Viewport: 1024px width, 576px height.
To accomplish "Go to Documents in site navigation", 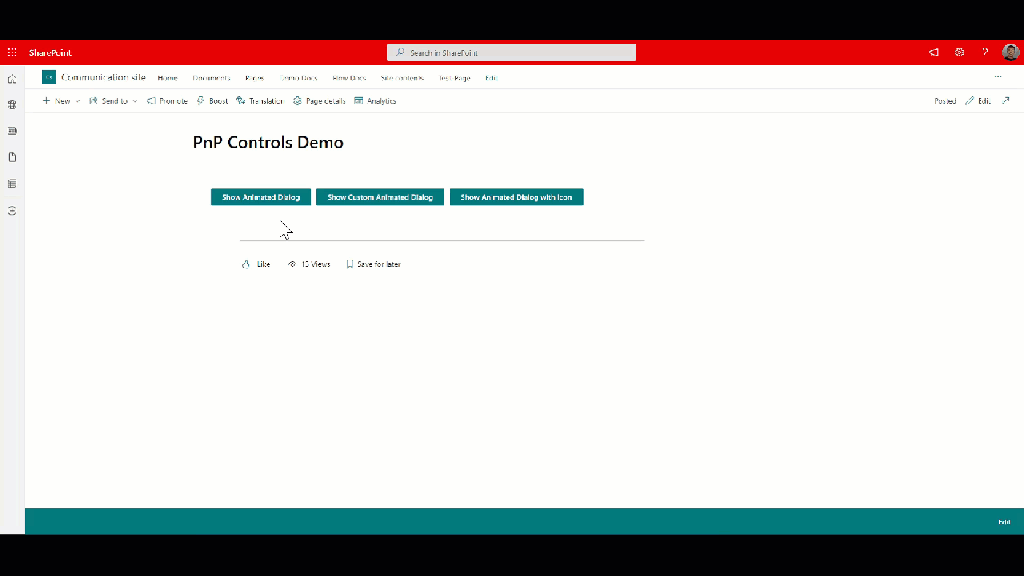I will pyautogui.click(x=211, y=78).
